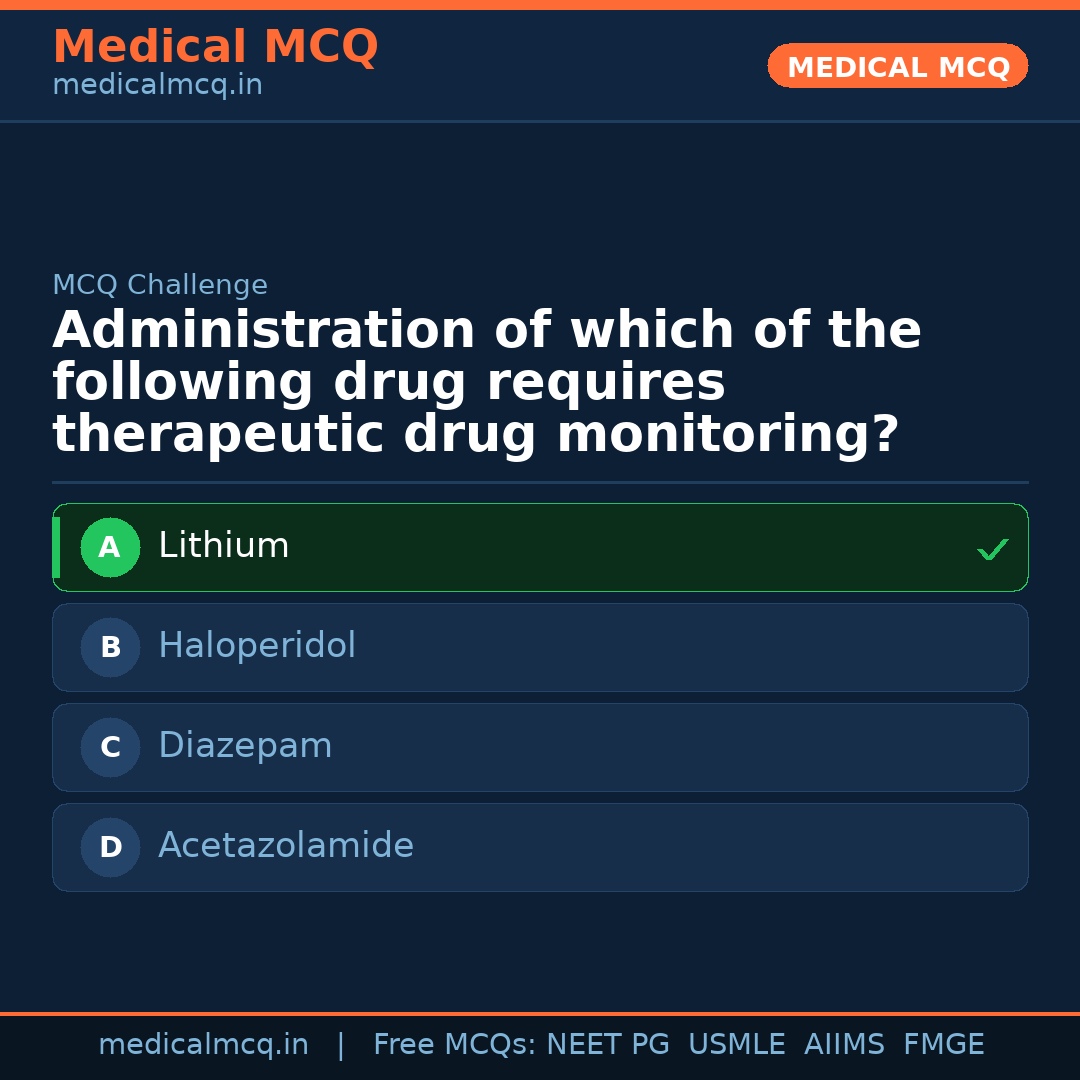
Task: Click FMGE in the footer
Action: [943, 1045]
